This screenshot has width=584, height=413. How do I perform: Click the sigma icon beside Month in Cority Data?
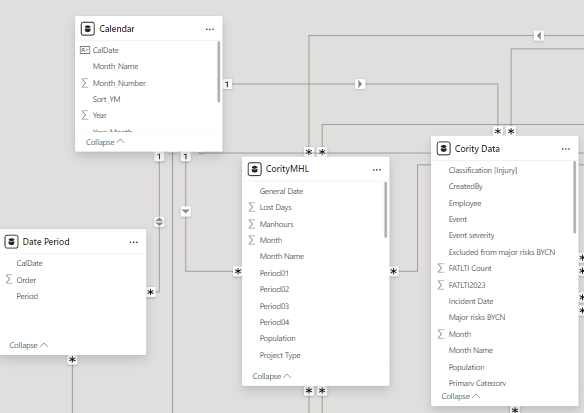click(441, 334)
